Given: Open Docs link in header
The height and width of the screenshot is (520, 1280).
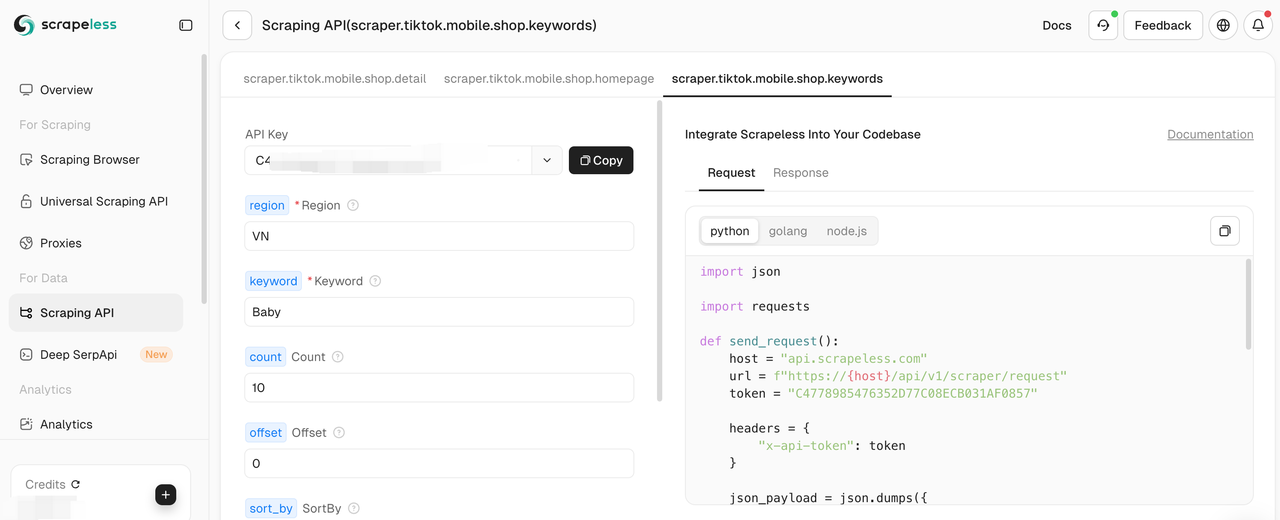Looking at the screenshot, I should 1057,25.
